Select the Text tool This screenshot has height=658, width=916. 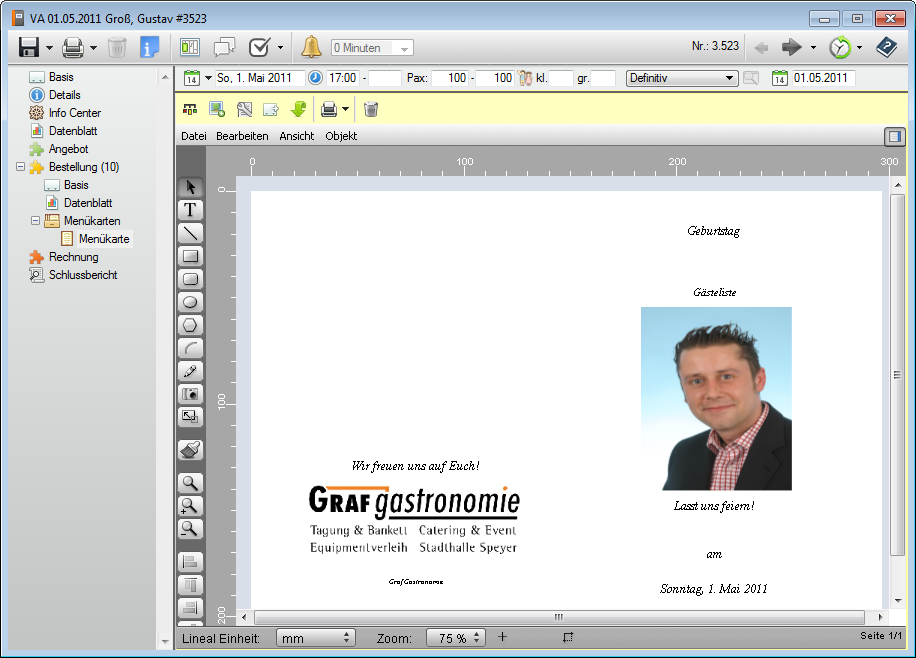[190, 210]
